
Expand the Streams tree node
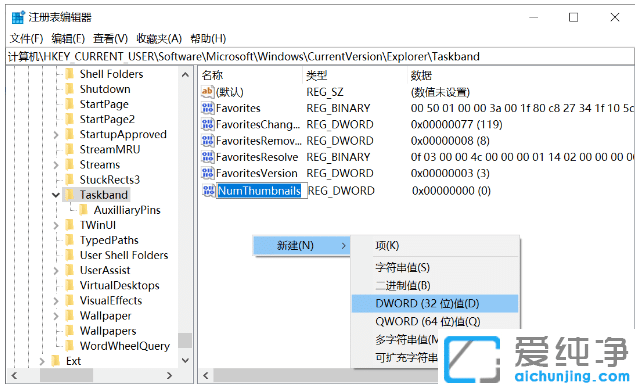point(56,165)
